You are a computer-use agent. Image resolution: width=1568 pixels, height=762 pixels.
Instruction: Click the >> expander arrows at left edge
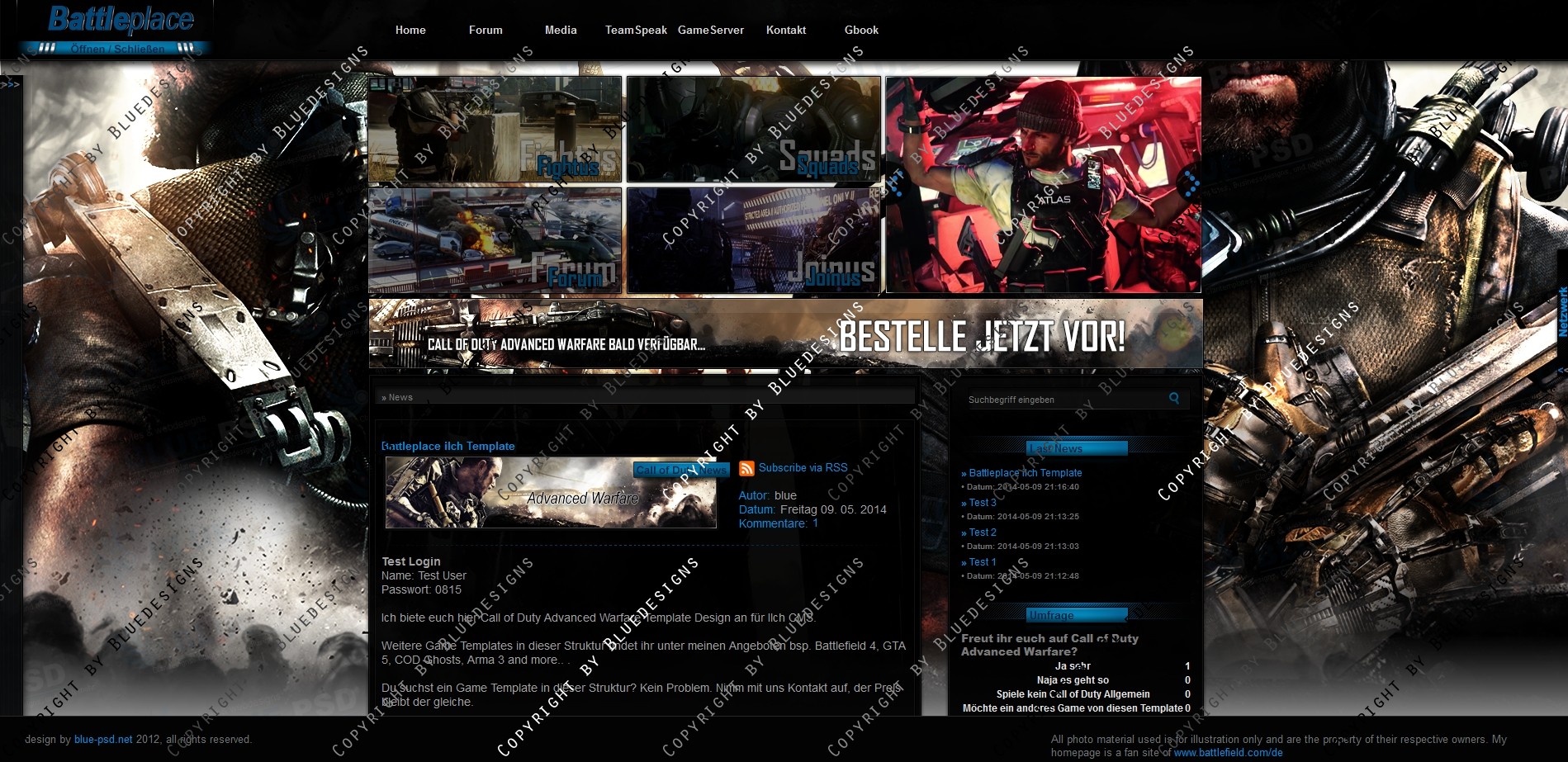[8, 84]
